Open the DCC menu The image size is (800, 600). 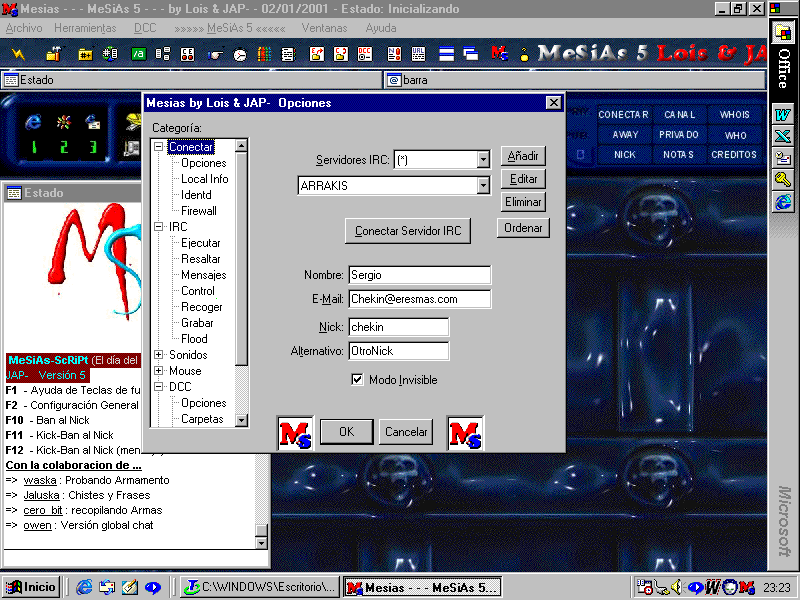click(145, 28)
